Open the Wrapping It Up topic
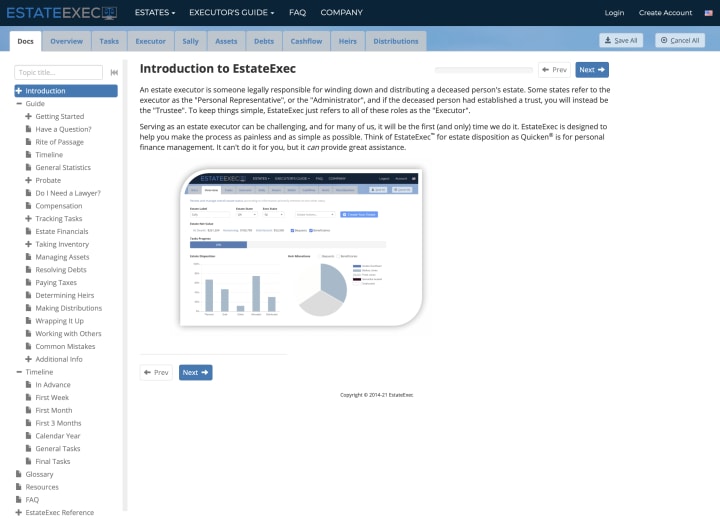The width and height of the screenshot is (720, 519). 60,321
